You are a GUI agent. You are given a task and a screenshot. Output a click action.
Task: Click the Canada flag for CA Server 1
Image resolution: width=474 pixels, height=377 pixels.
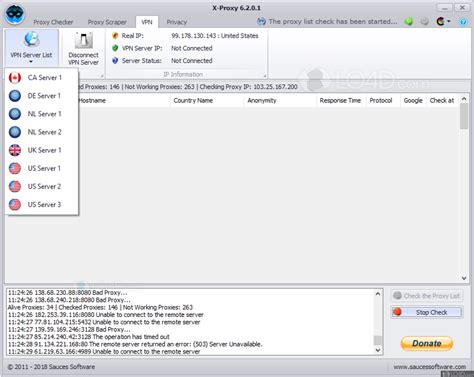(15, 78)
